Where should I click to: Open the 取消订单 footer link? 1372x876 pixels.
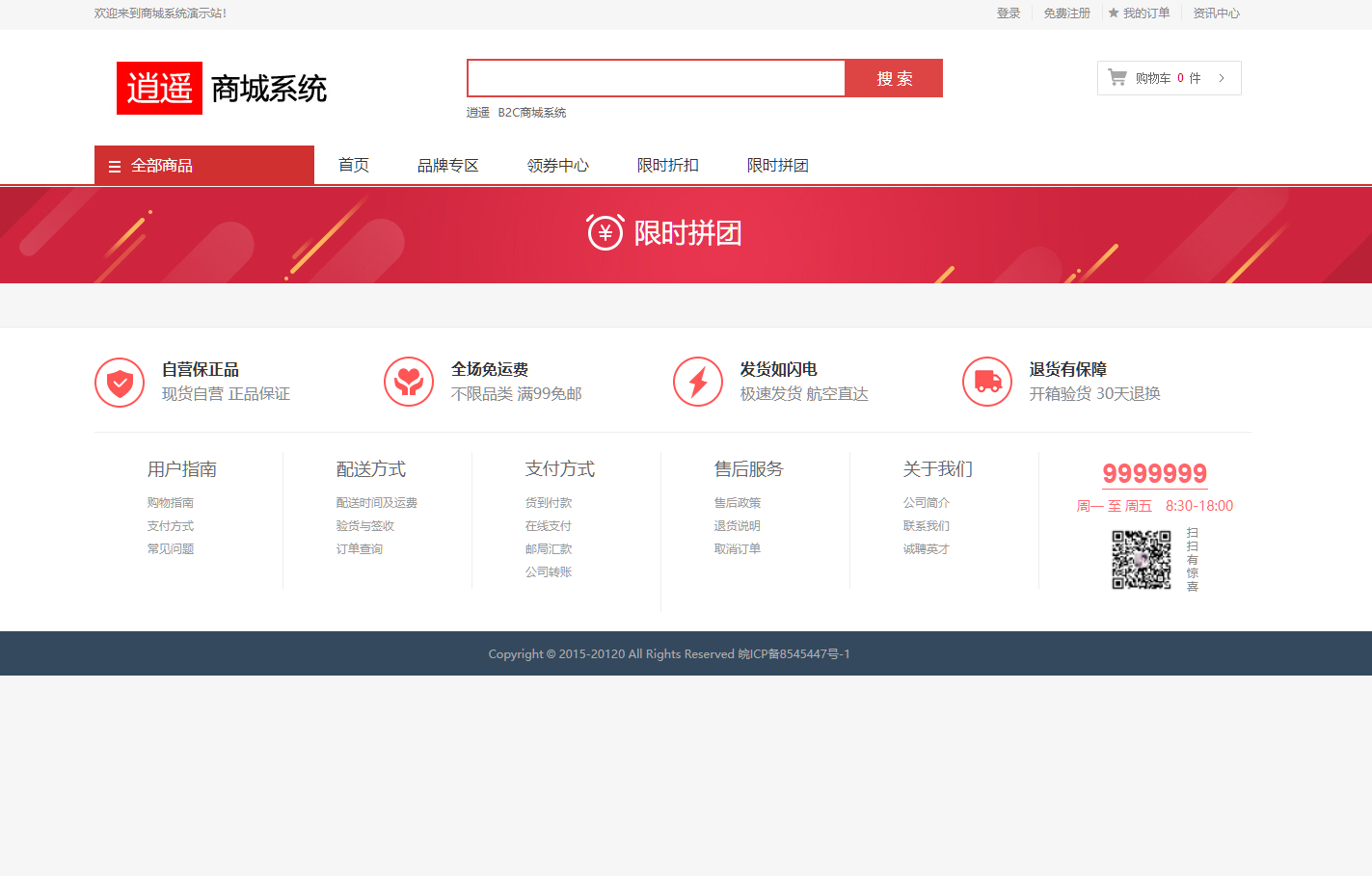click(738, 549)
